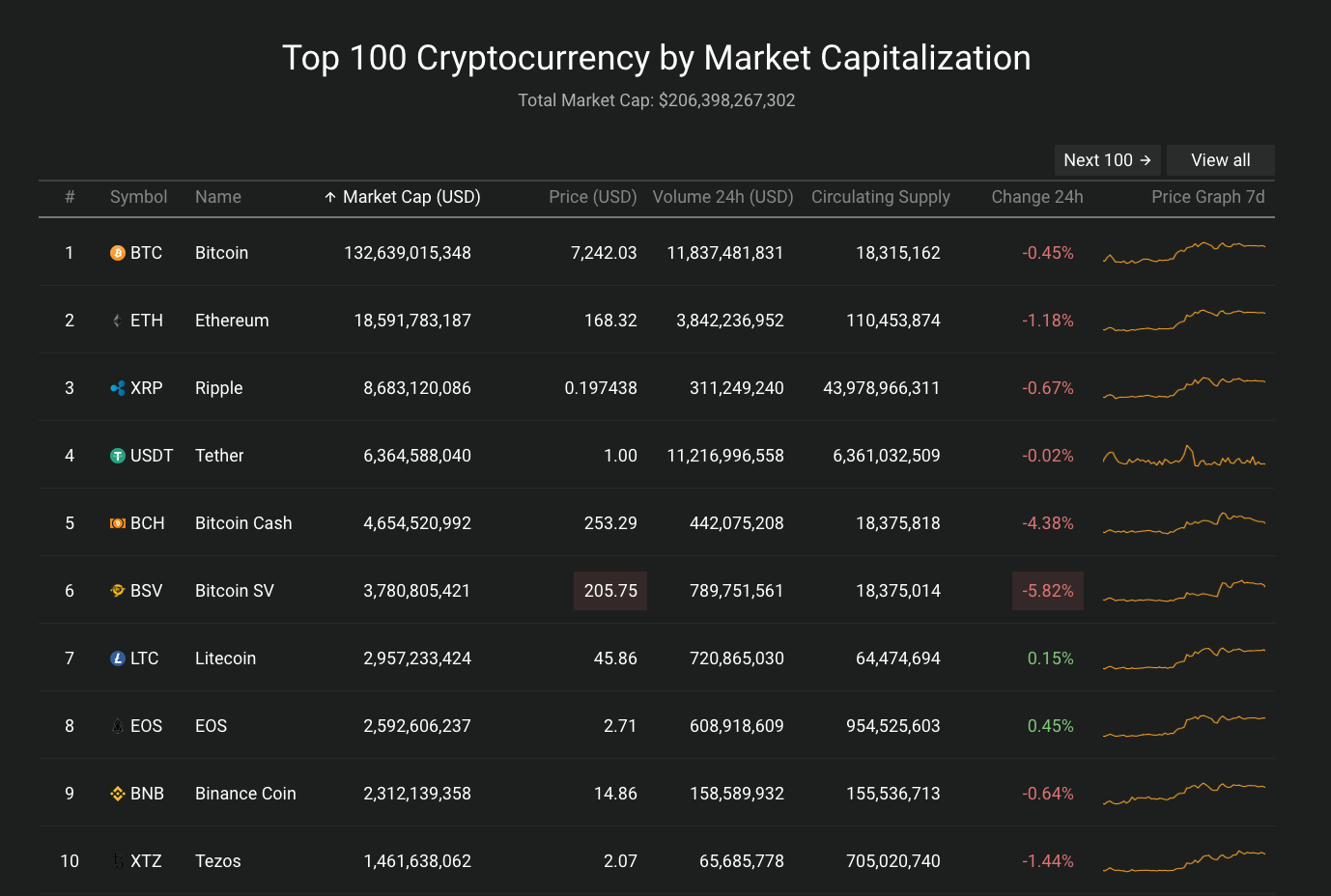Sort table by Change 24h header
1331x896 pixels.
(1036, 197)
